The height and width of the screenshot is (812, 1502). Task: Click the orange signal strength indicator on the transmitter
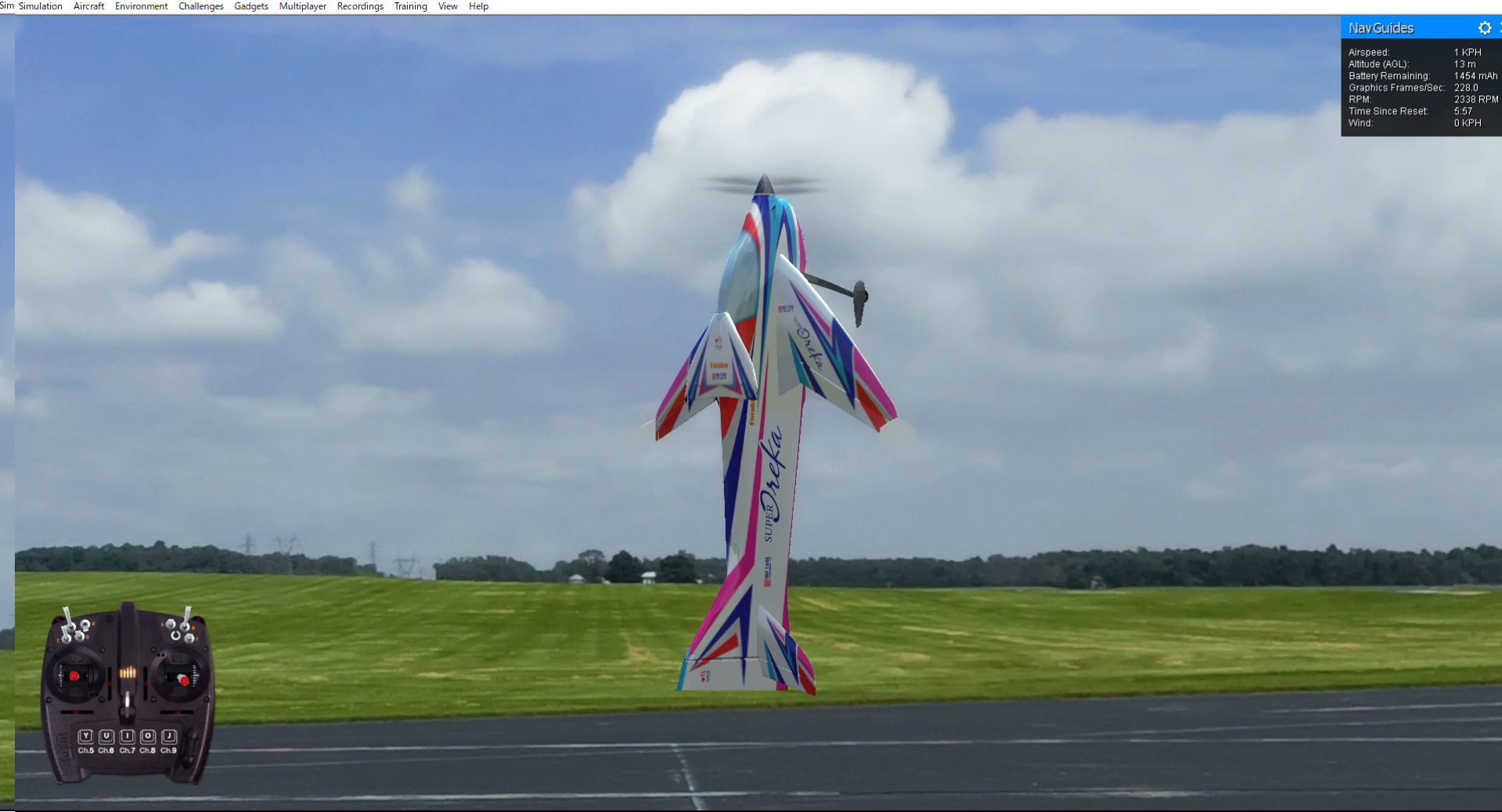pyautogui.click(x=128, y=672)
